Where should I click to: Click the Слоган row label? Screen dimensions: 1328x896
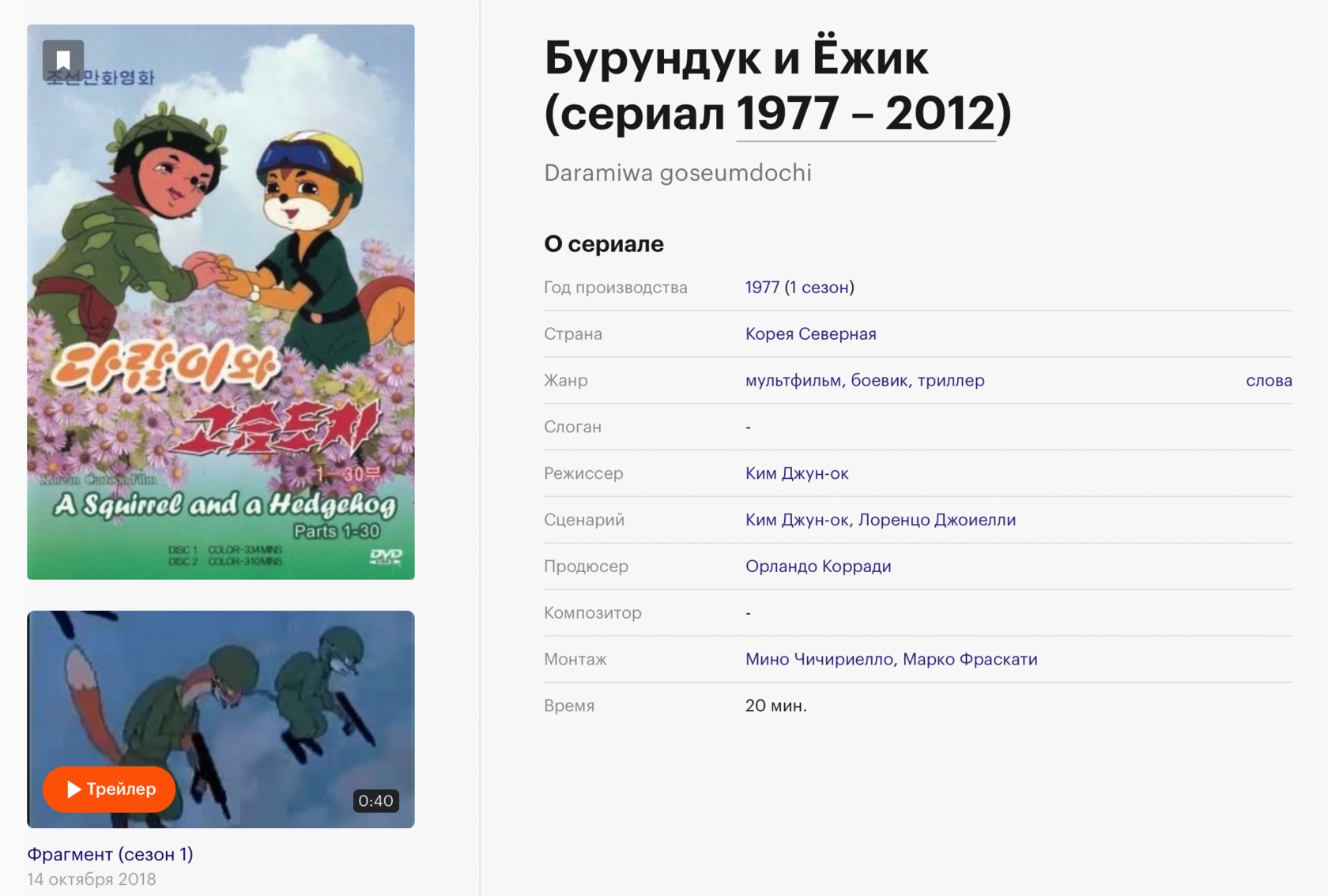pos(572,427)
